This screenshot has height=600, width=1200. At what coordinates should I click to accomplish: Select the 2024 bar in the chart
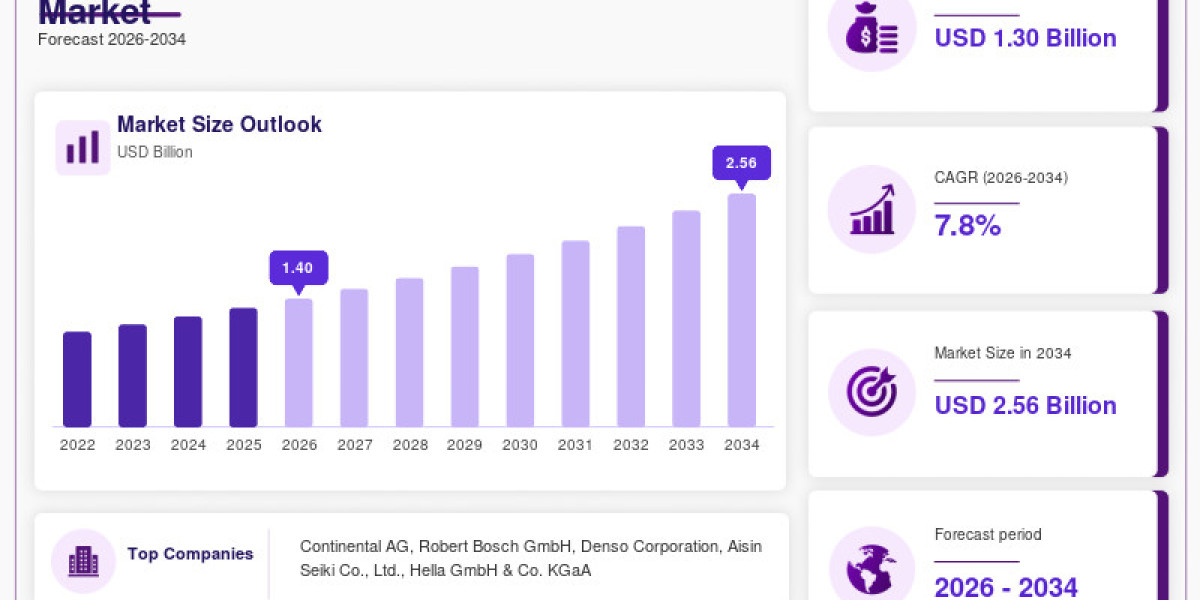coord(188,372)
